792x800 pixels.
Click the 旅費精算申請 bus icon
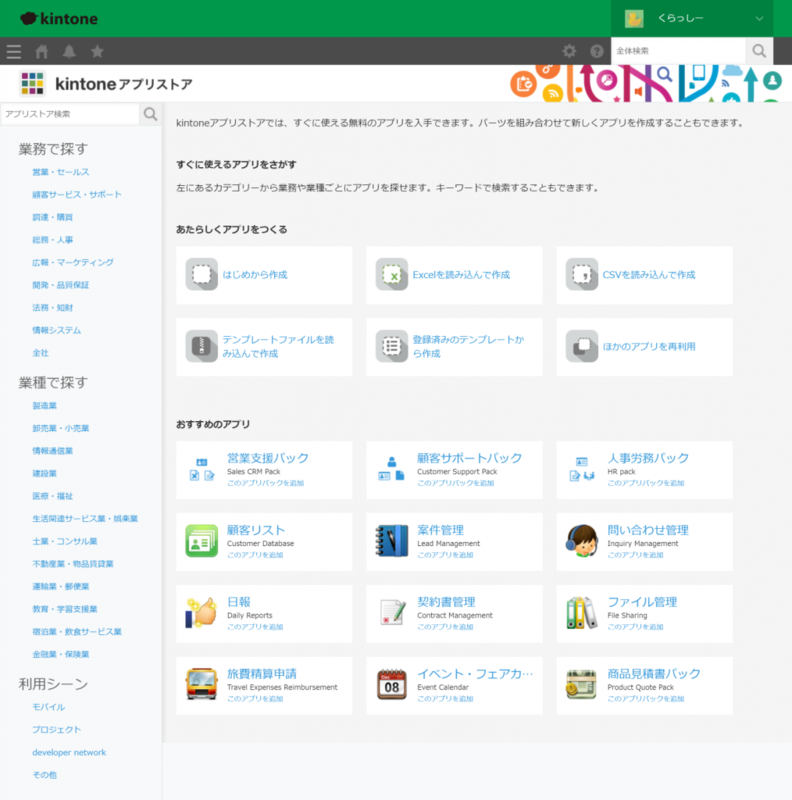202,685
